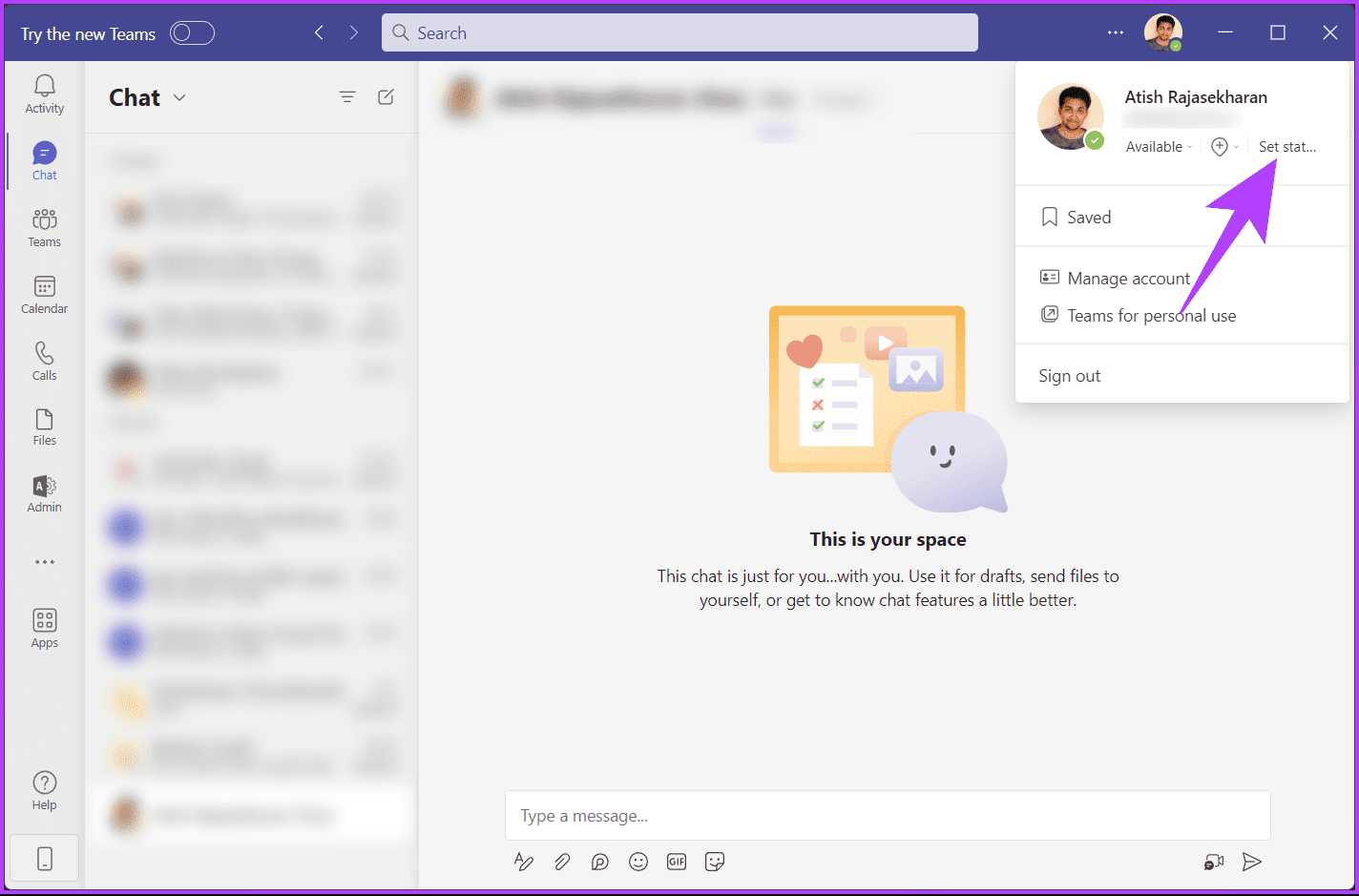Click Manage account
The height and width of the screenshot is (896, 1359).
tap(1129, 278)
